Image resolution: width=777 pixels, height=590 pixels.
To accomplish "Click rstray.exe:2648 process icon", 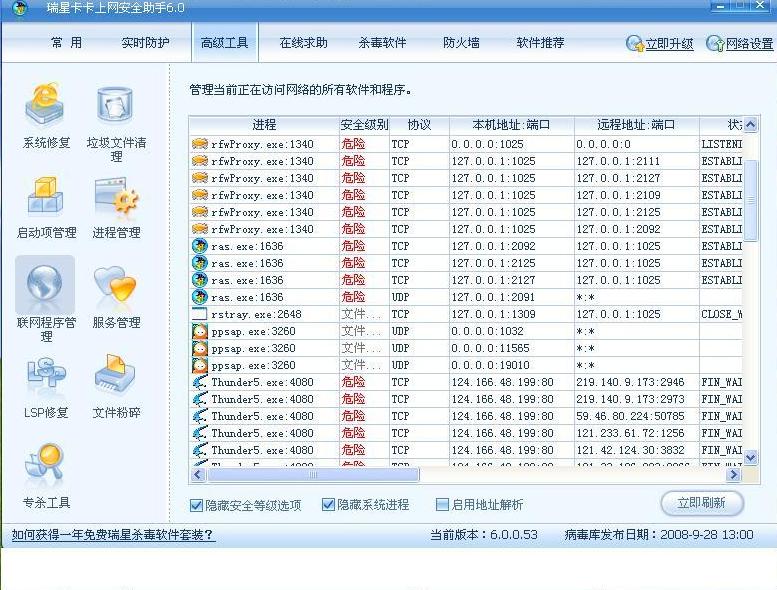I will click(199, 314).
